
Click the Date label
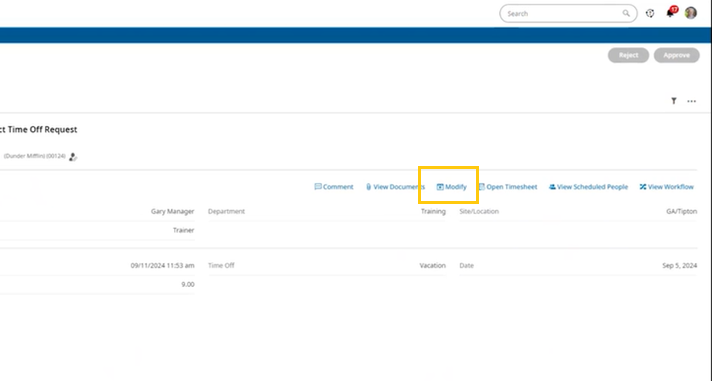tap(466, 265)
